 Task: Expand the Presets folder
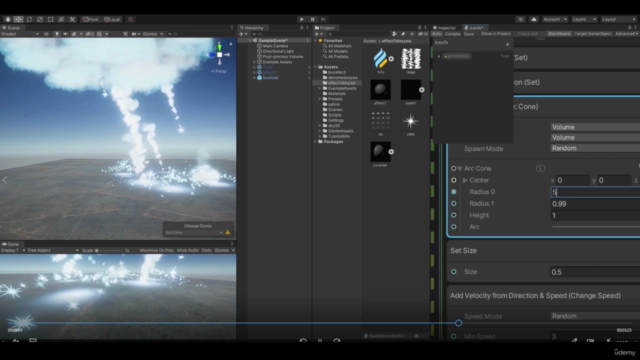pos(320,99)
